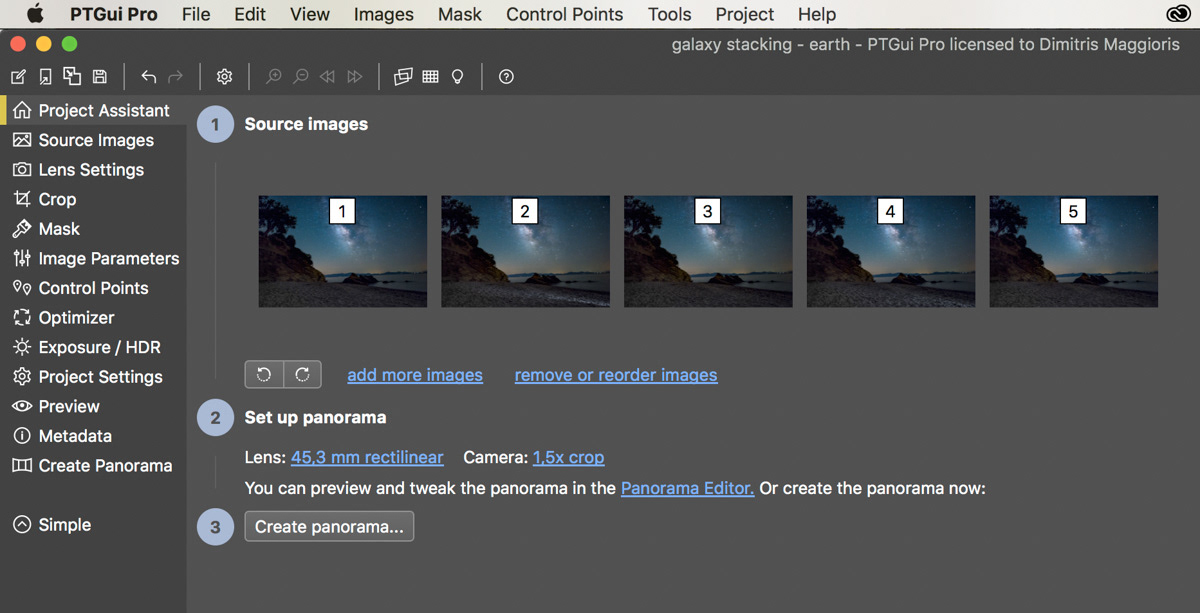1200x613 pixels.
Task: Open the Control Points menu in the menu bar
Action: pos(565,14)
